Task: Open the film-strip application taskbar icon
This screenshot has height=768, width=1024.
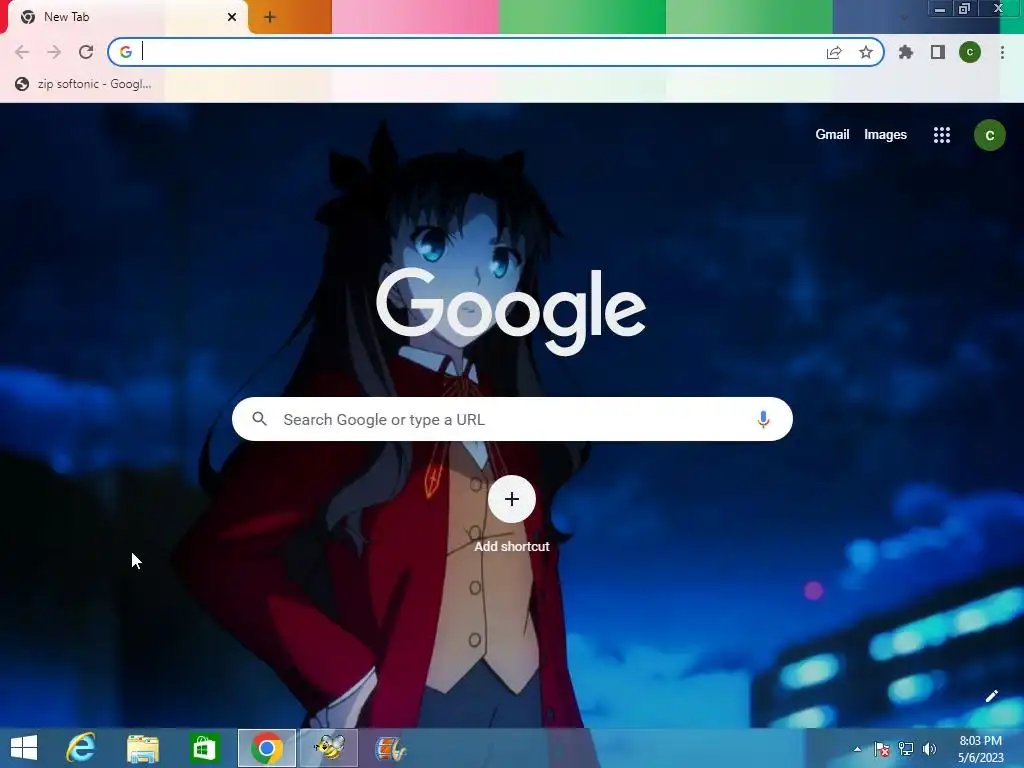Action: (x=391, y=748)
